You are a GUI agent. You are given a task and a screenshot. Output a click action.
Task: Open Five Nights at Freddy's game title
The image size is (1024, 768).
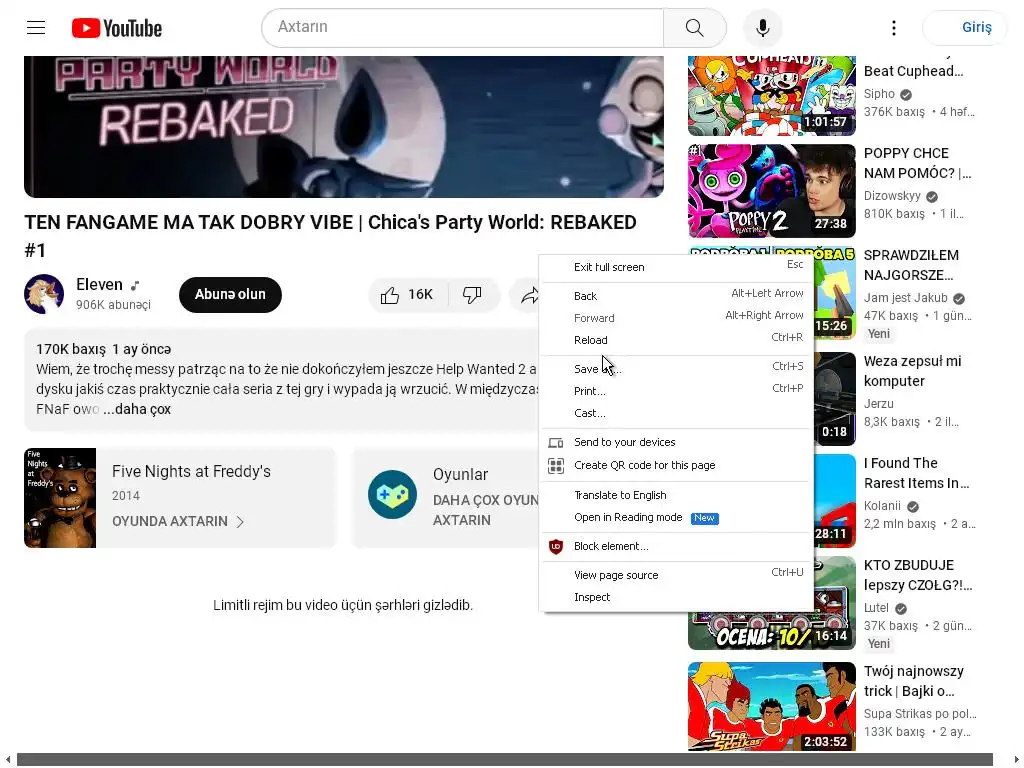click(x=191, y=472)
